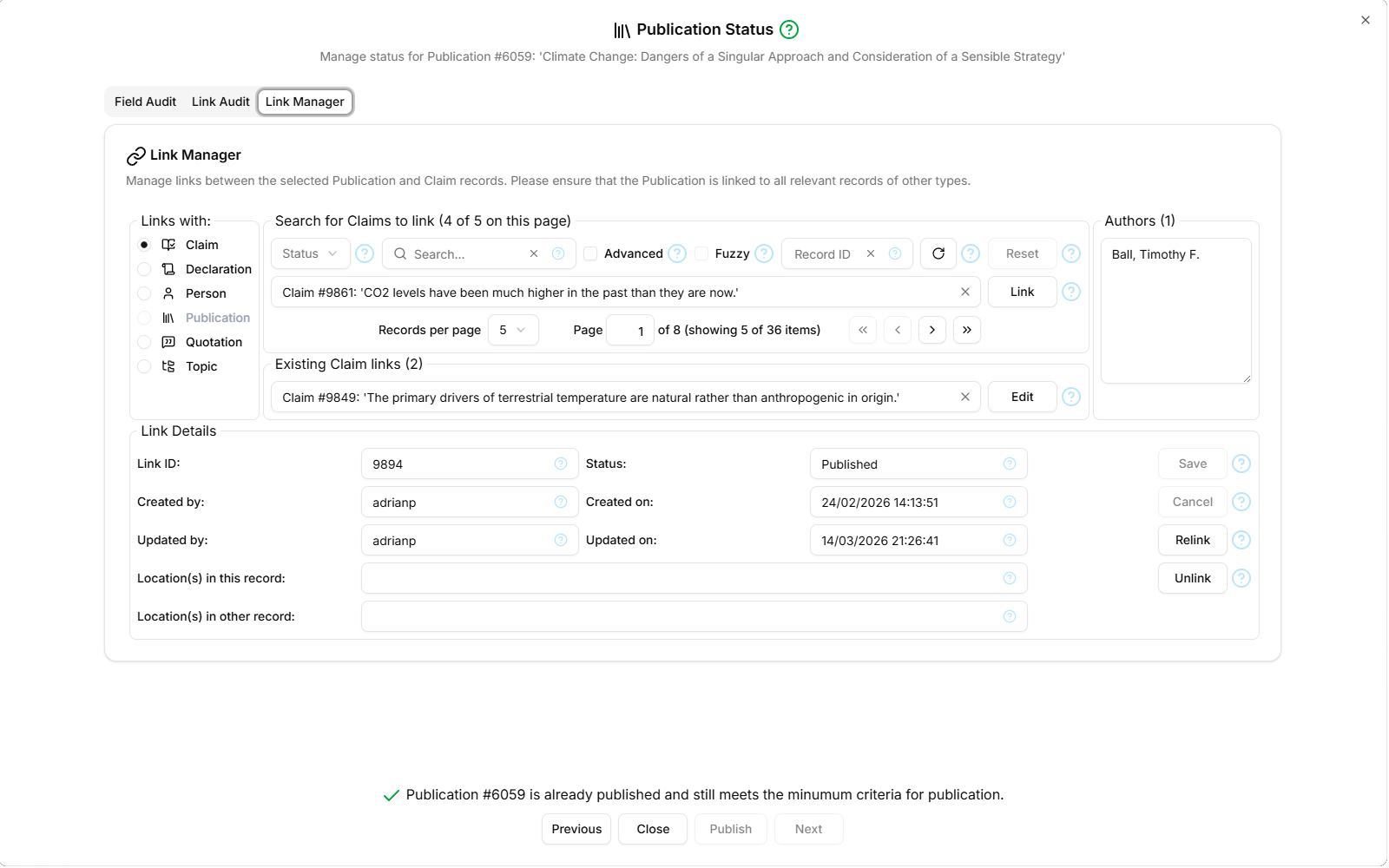
Task: Select the Person radio option
Action: pos(144,293)
